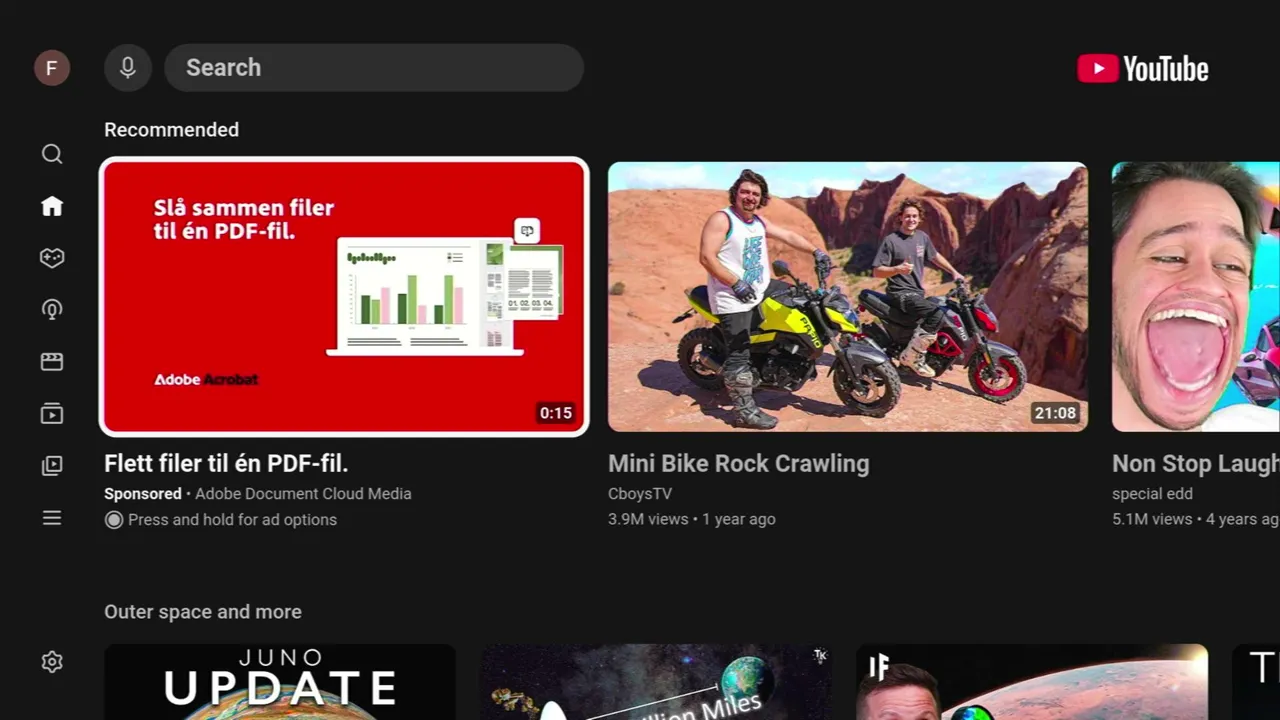Open the space video showing 'Million Miles'

(x=656, y=682)
